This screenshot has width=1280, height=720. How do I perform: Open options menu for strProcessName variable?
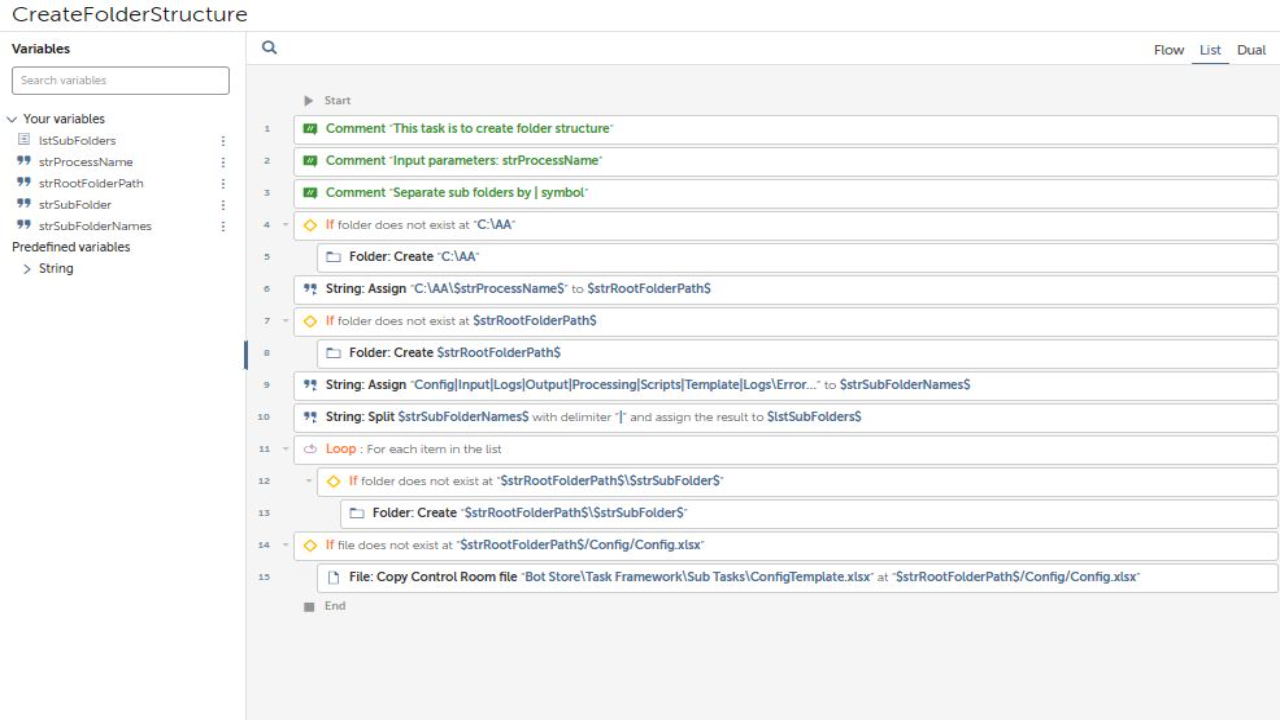click(223, 162)
